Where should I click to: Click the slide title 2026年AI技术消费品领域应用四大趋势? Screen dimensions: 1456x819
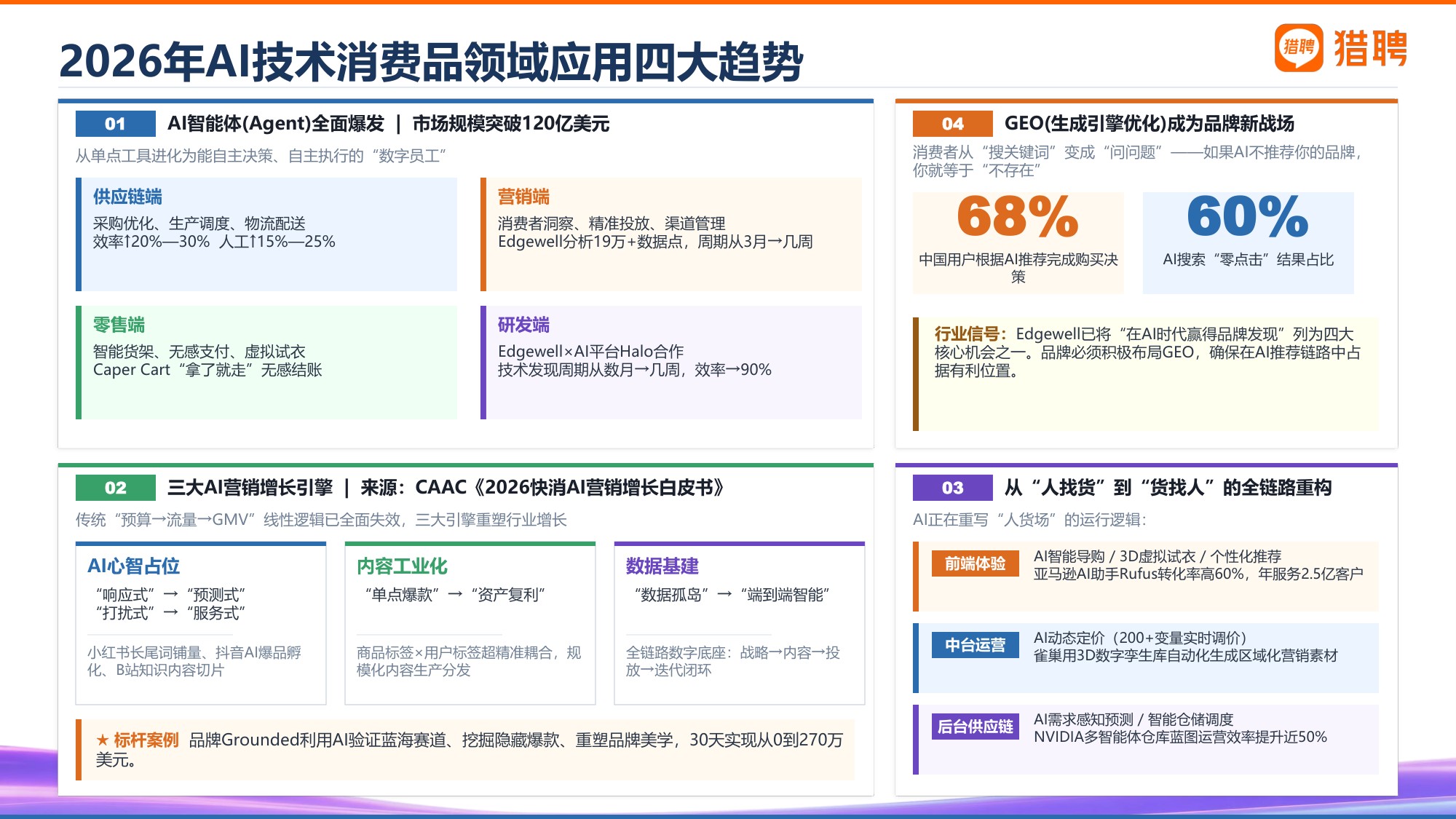pyautogui.click(x=431, y=61)
